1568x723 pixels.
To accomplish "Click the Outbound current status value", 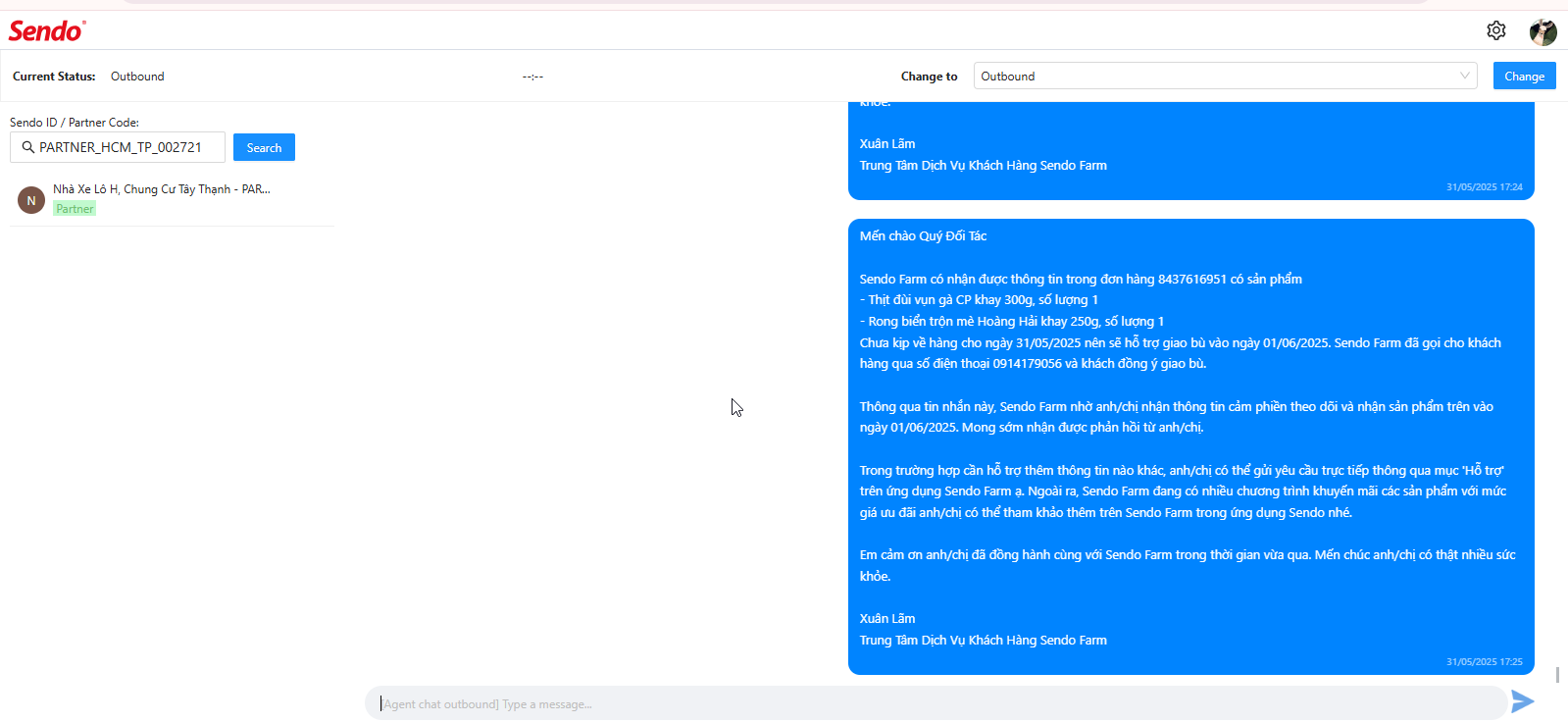I will (x=137, y=77).
